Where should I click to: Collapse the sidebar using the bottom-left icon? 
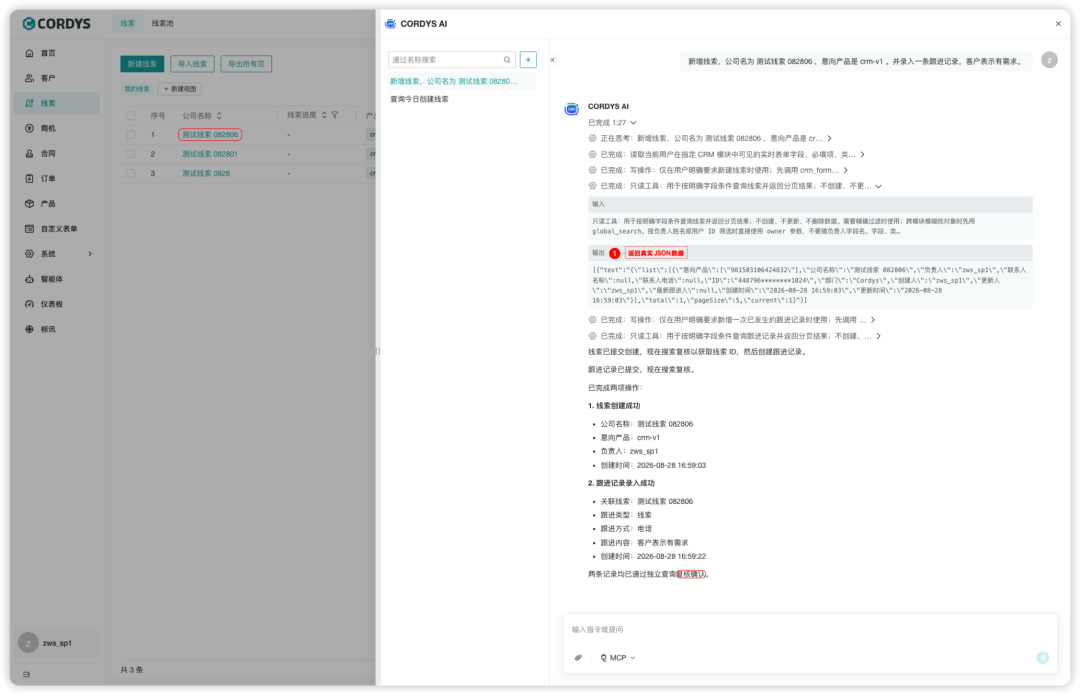click(26, 674)
